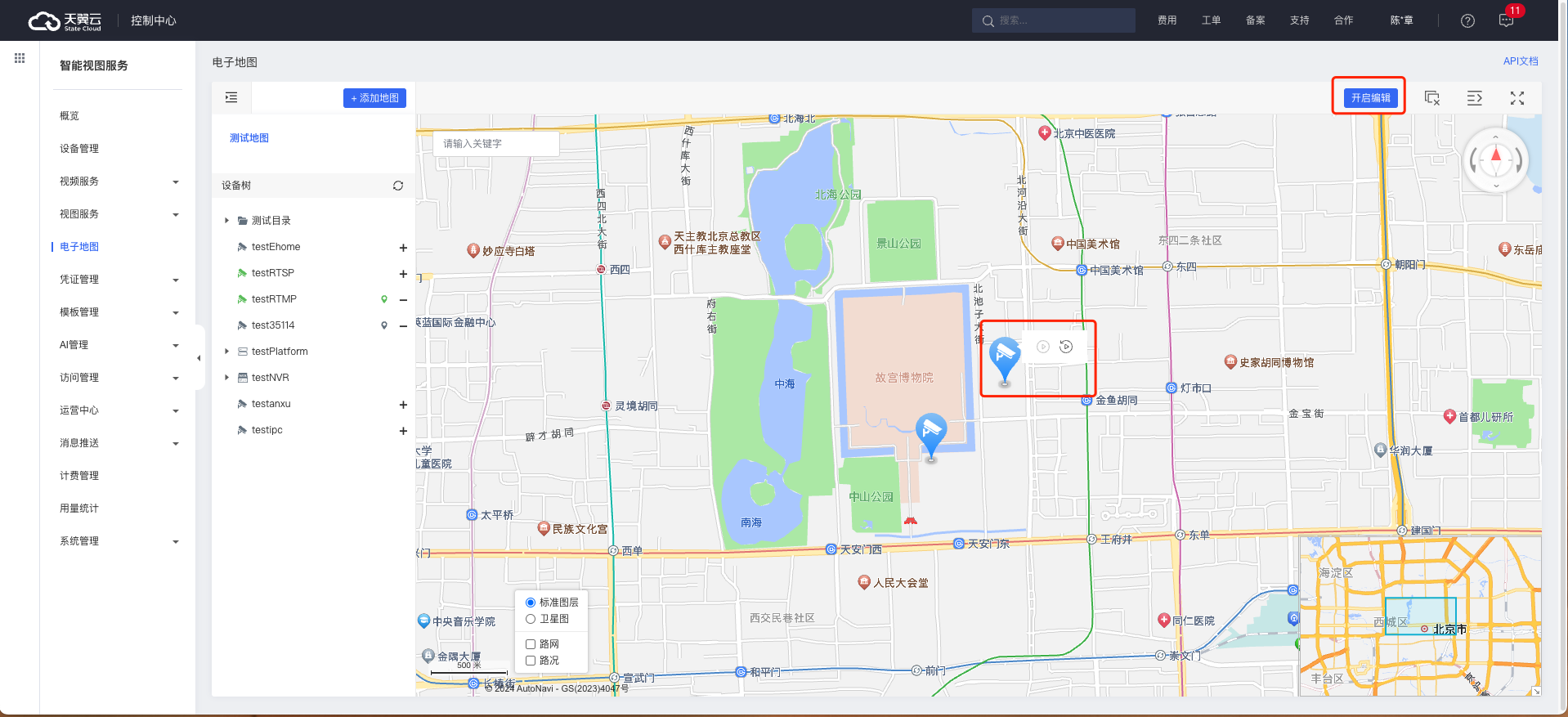The height and width of the screenshot is (717, 1568).
Task: Toggle the device panel list icon
Action: pyautogui.click(x=231, y=97)
